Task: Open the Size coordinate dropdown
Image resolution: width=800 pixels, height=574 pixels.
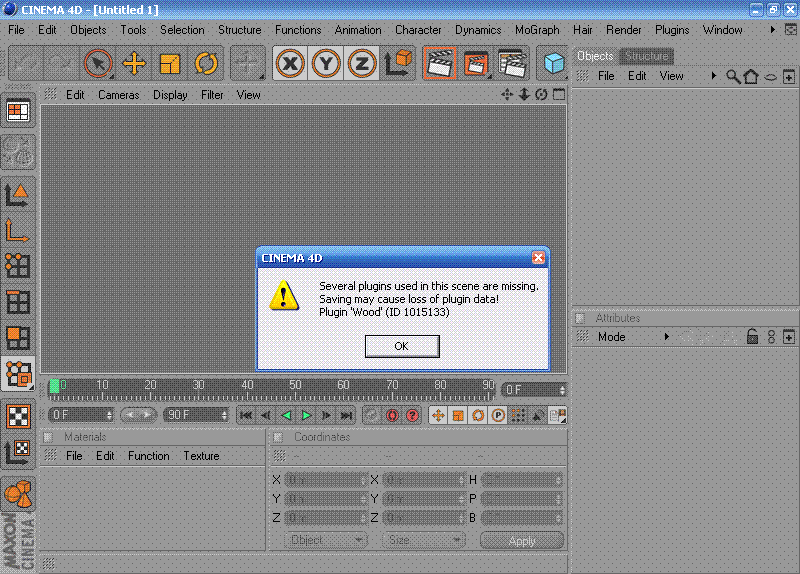Action: click(x=423, y=540)
